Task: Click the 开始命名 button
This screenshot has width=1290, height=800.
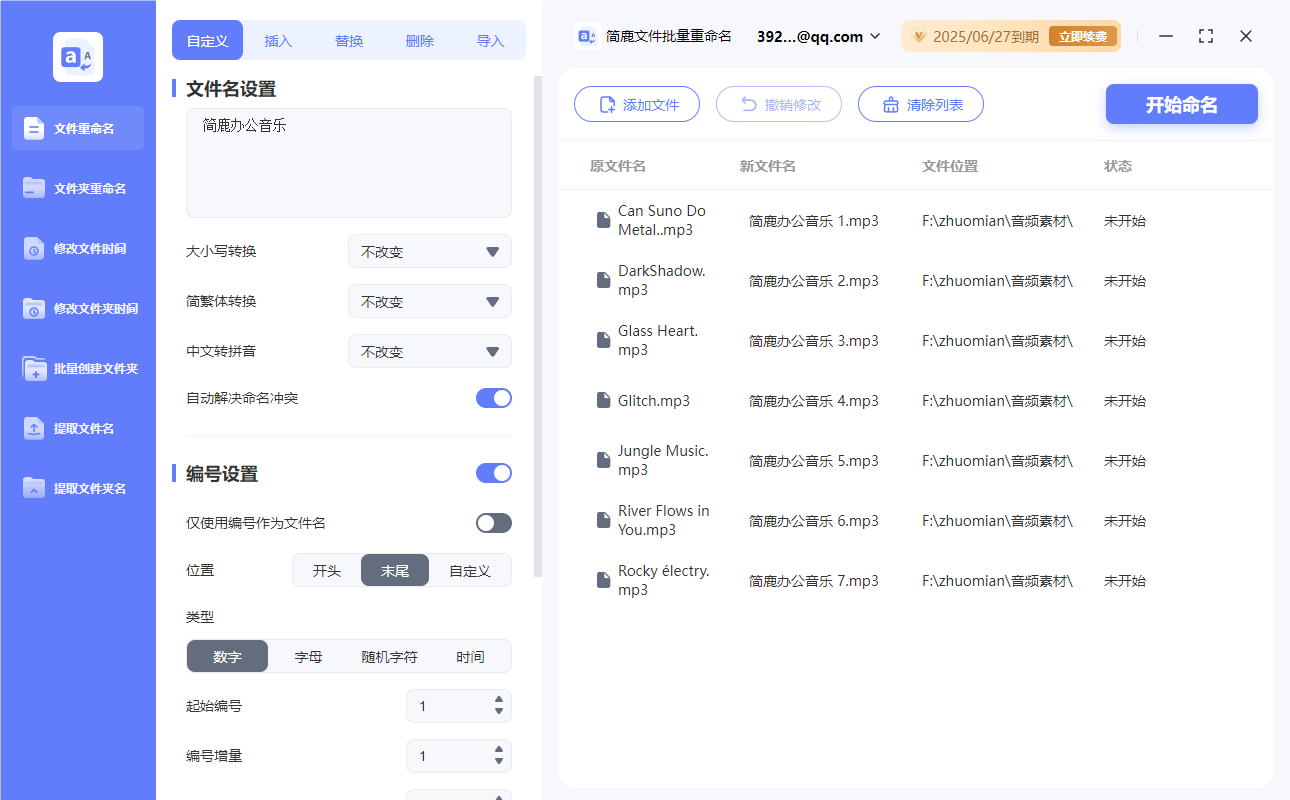Action: tap(1181, 104)
